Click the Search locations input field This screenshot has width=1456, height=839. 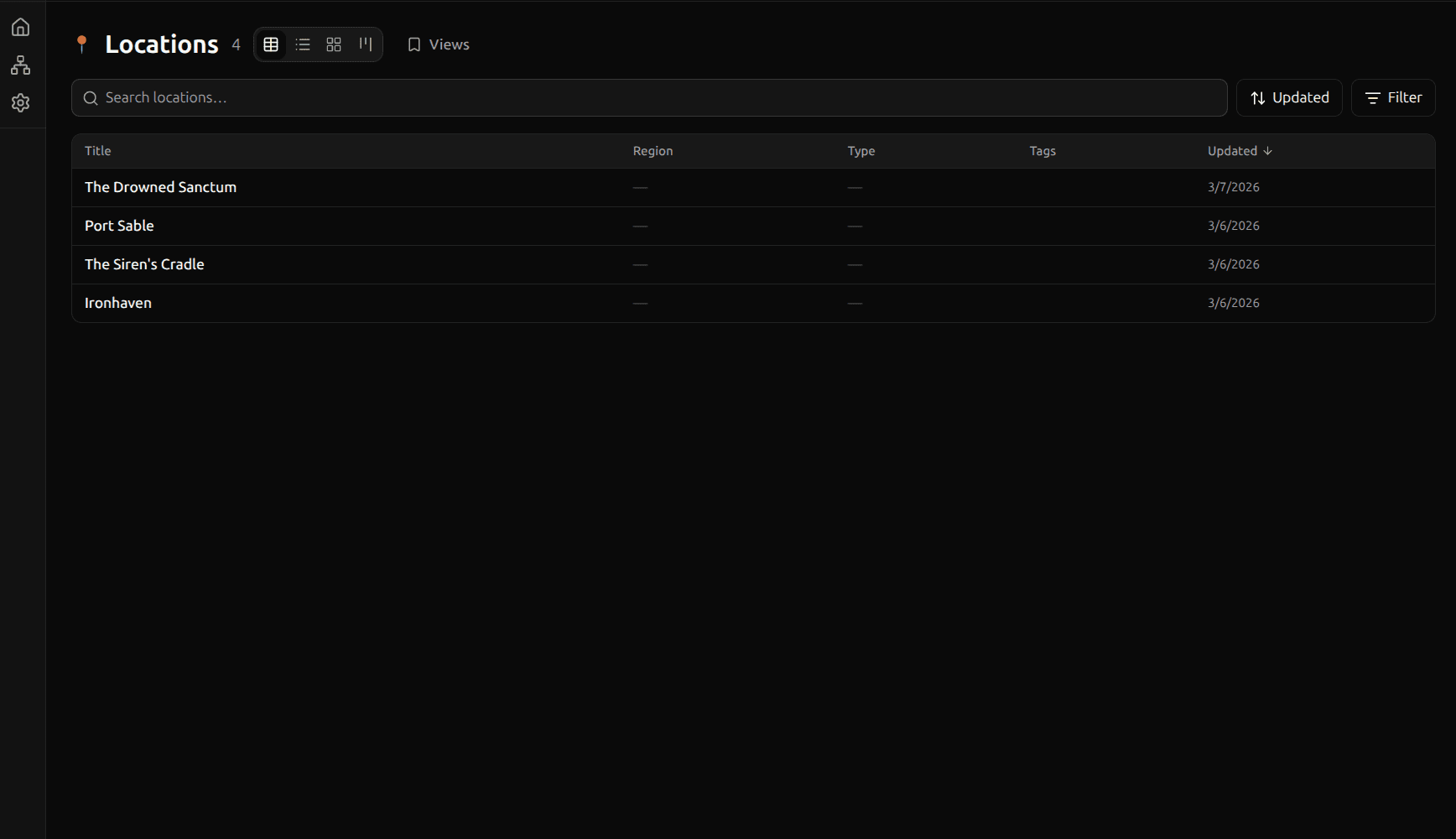(587, 98)
